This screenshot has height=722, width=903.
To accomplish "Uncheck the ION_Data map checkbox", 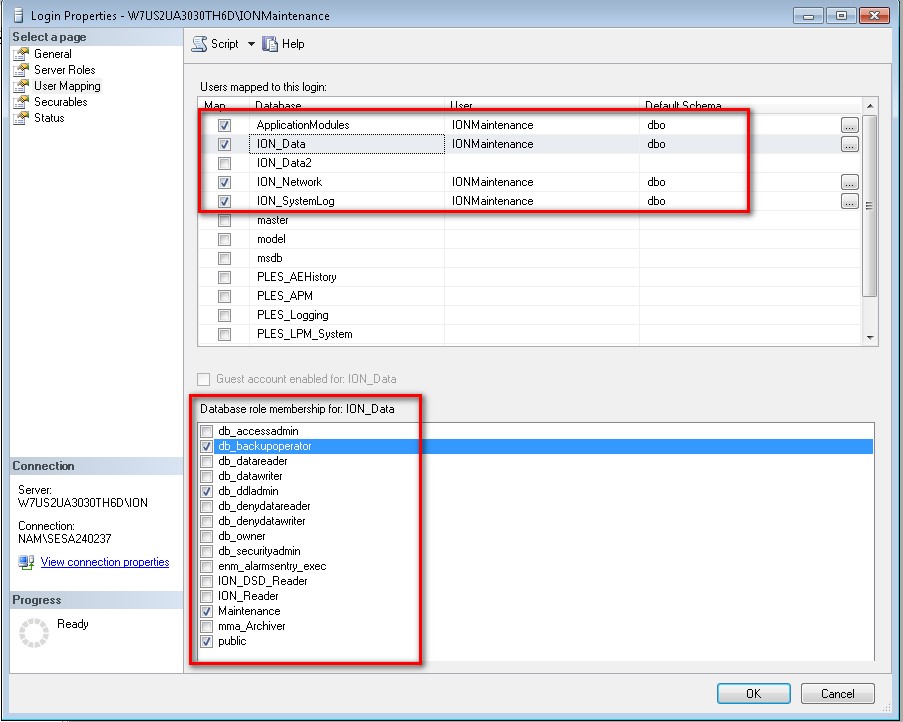I will (225, 144).
